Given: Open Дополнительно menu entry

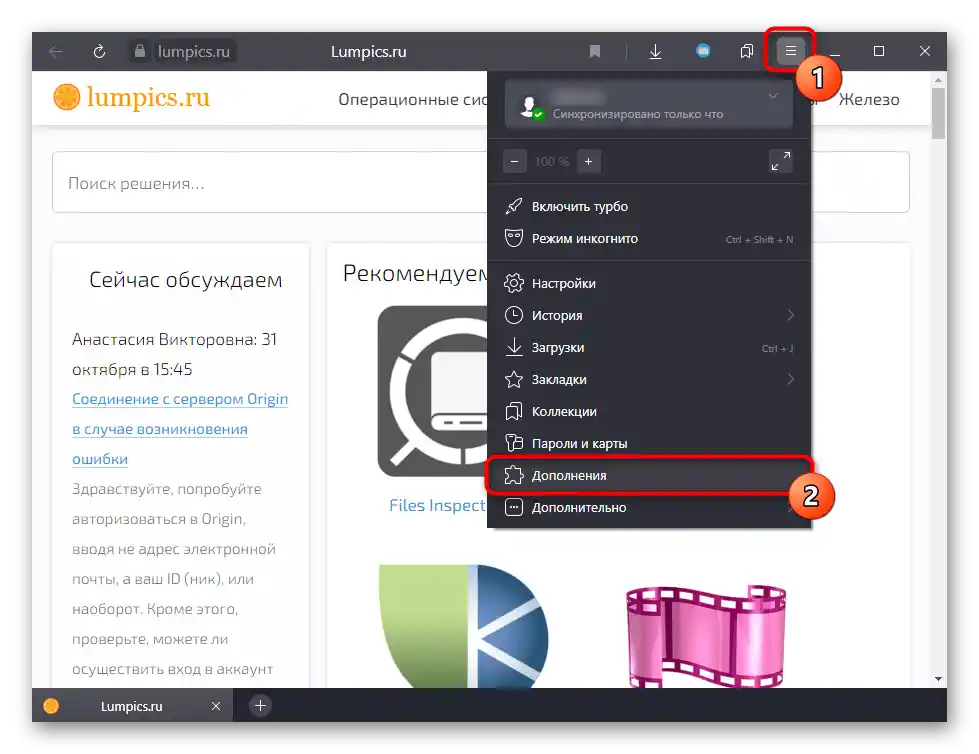Looking at the screenshot, I should 649,507.
